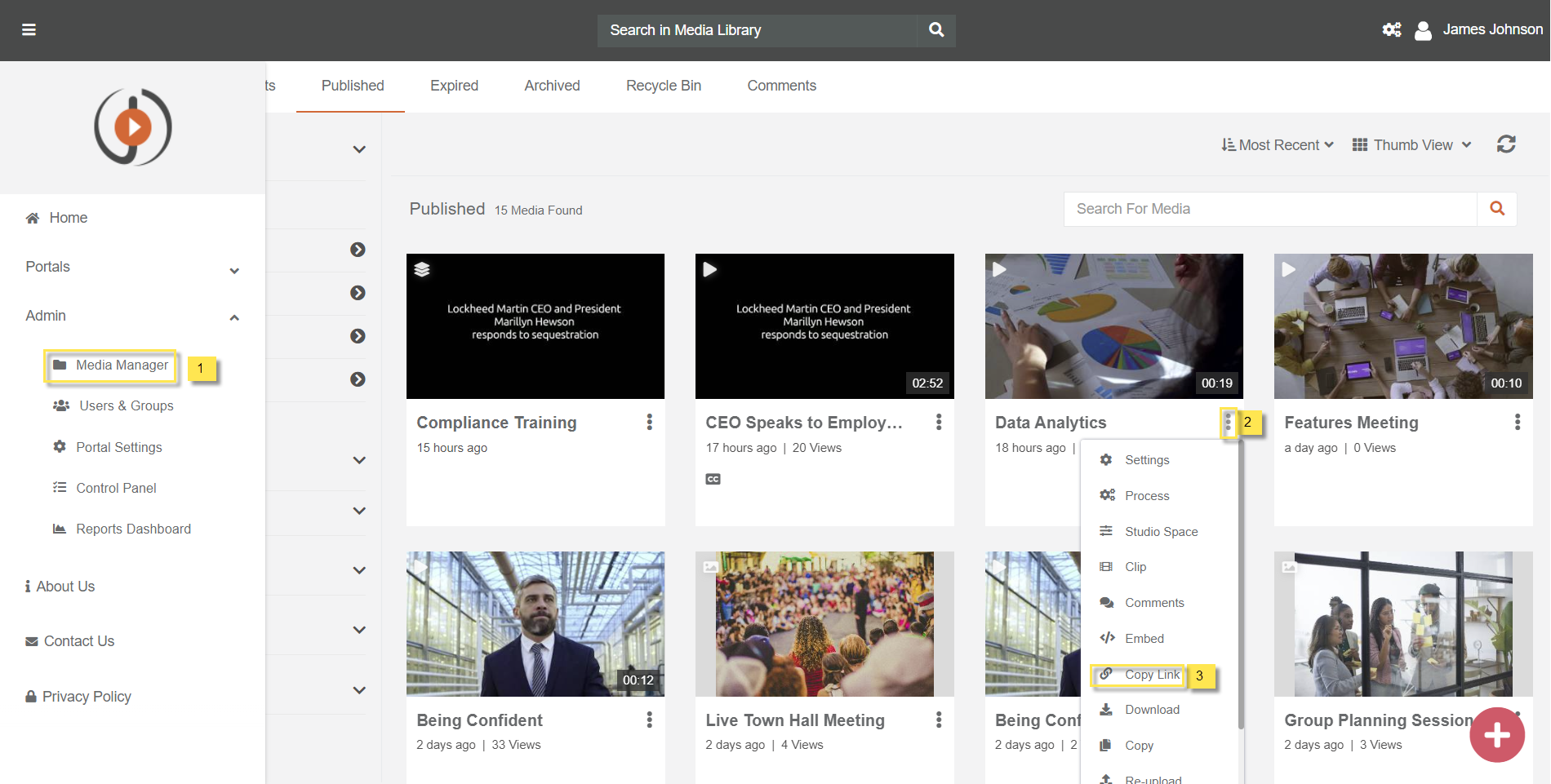Open three-dot menu for Features Meeting

[x=1517, y=422]
